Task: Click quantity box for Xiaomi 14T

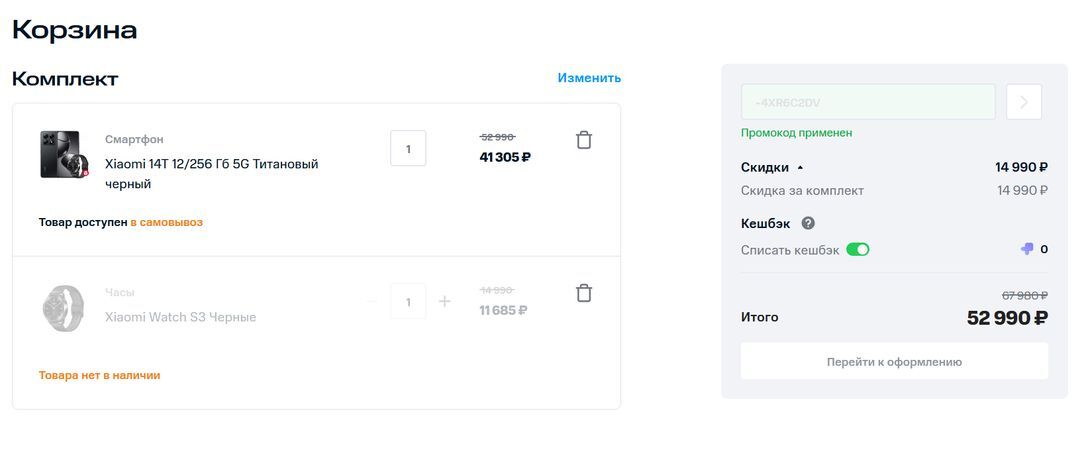Action: pyautogui.click(x=408, y=148)
